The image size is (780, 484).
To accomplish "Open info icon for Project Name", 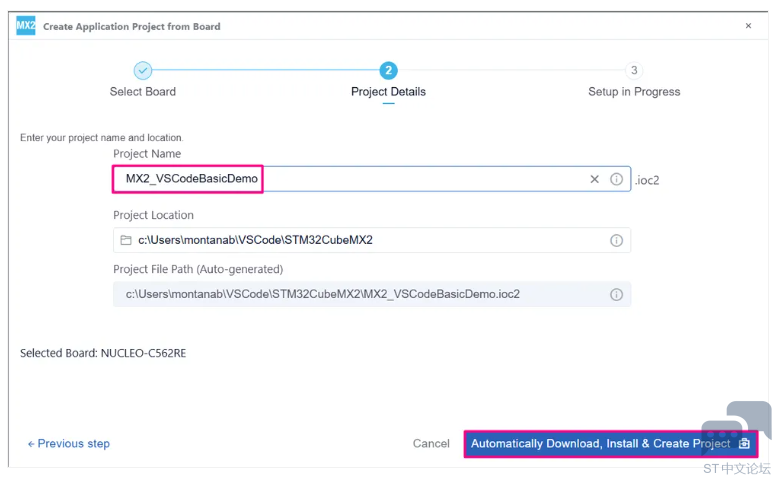I will [616, 179].
